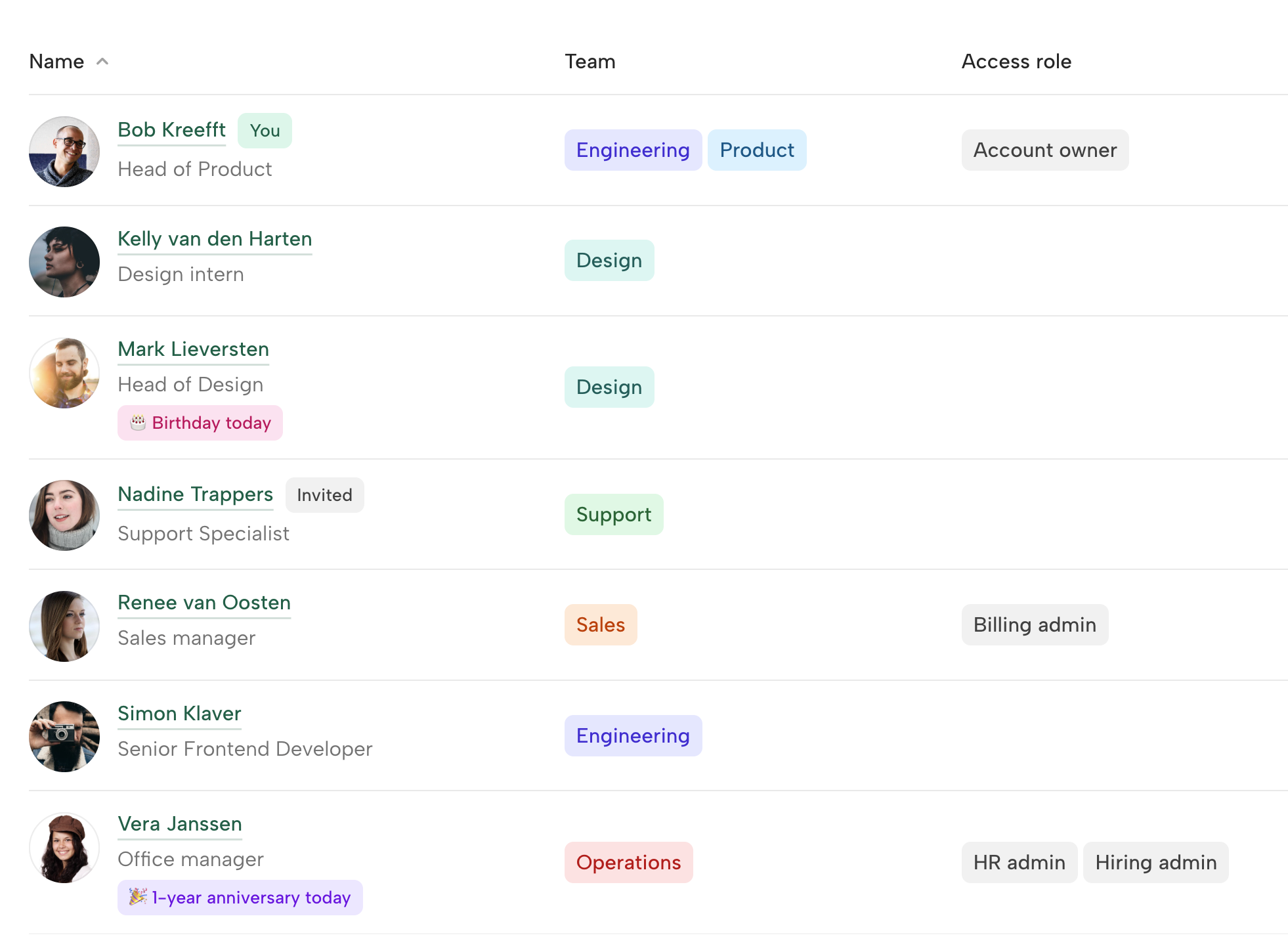This screenshot has height=935, width=1288.
Task: Click the HR admin badge on Vera's row
Action: pyautogui.click(x=1019, y=862)
